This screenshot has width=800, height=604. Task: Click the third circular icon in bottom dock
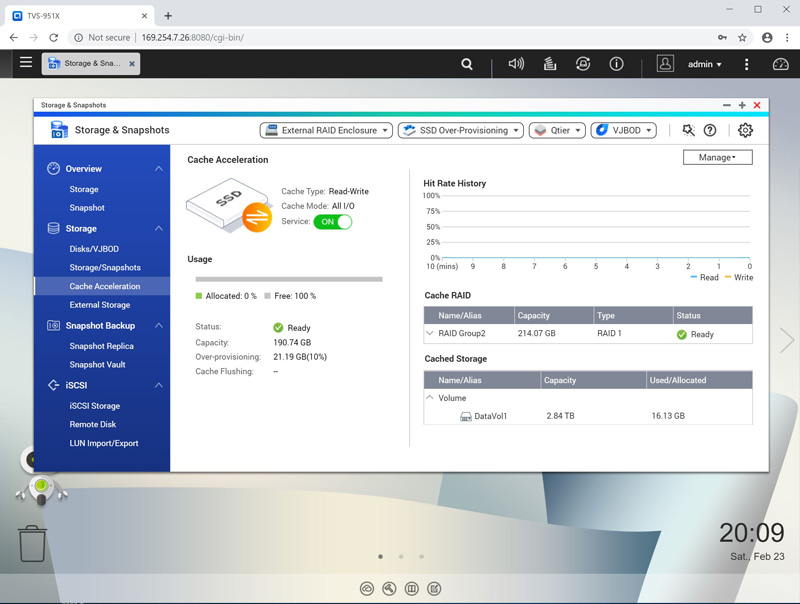click(412, 589)
